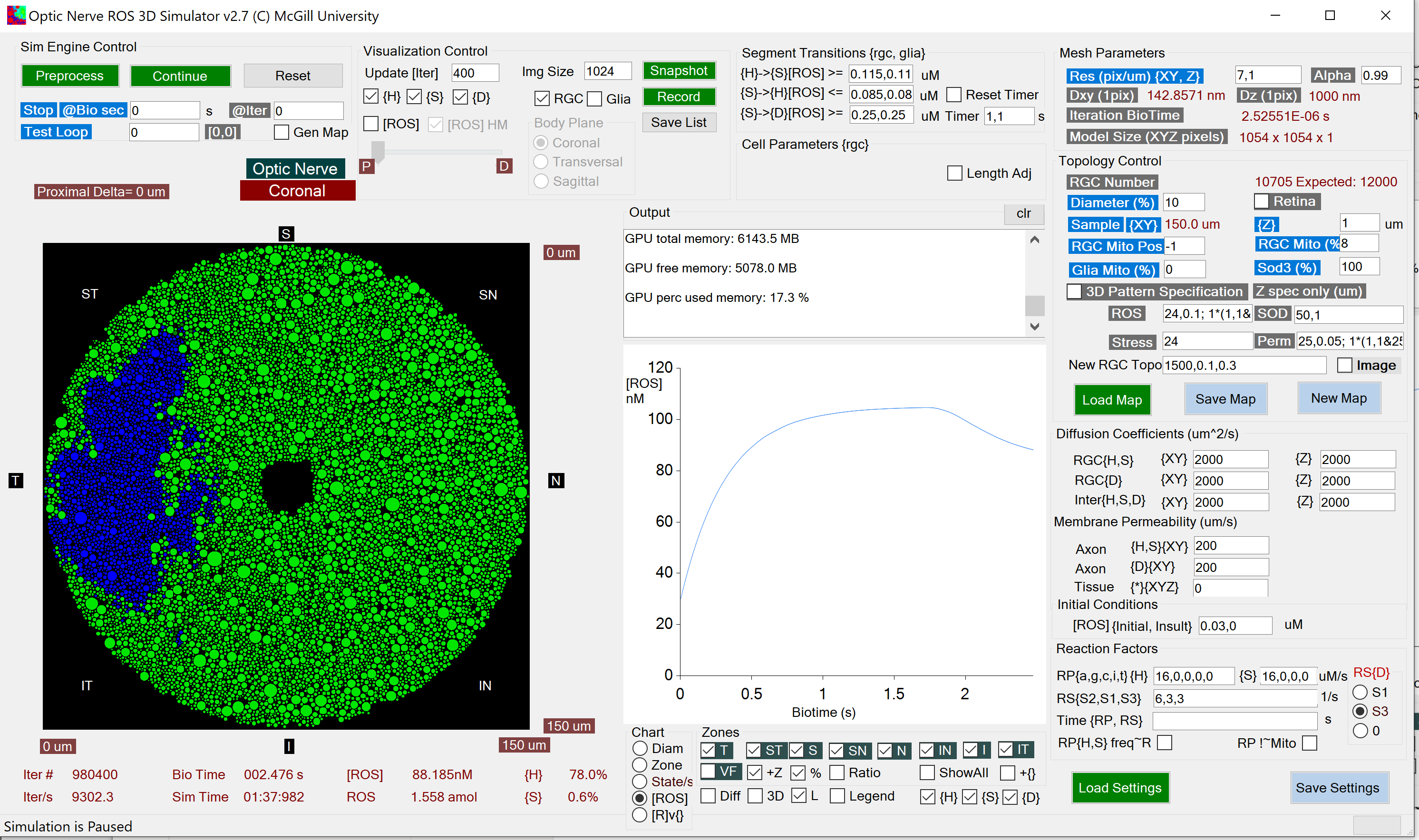Switch chart mode to Diam
The width and height of the screenshot is (1419, 840).
[x=640, y=748]
